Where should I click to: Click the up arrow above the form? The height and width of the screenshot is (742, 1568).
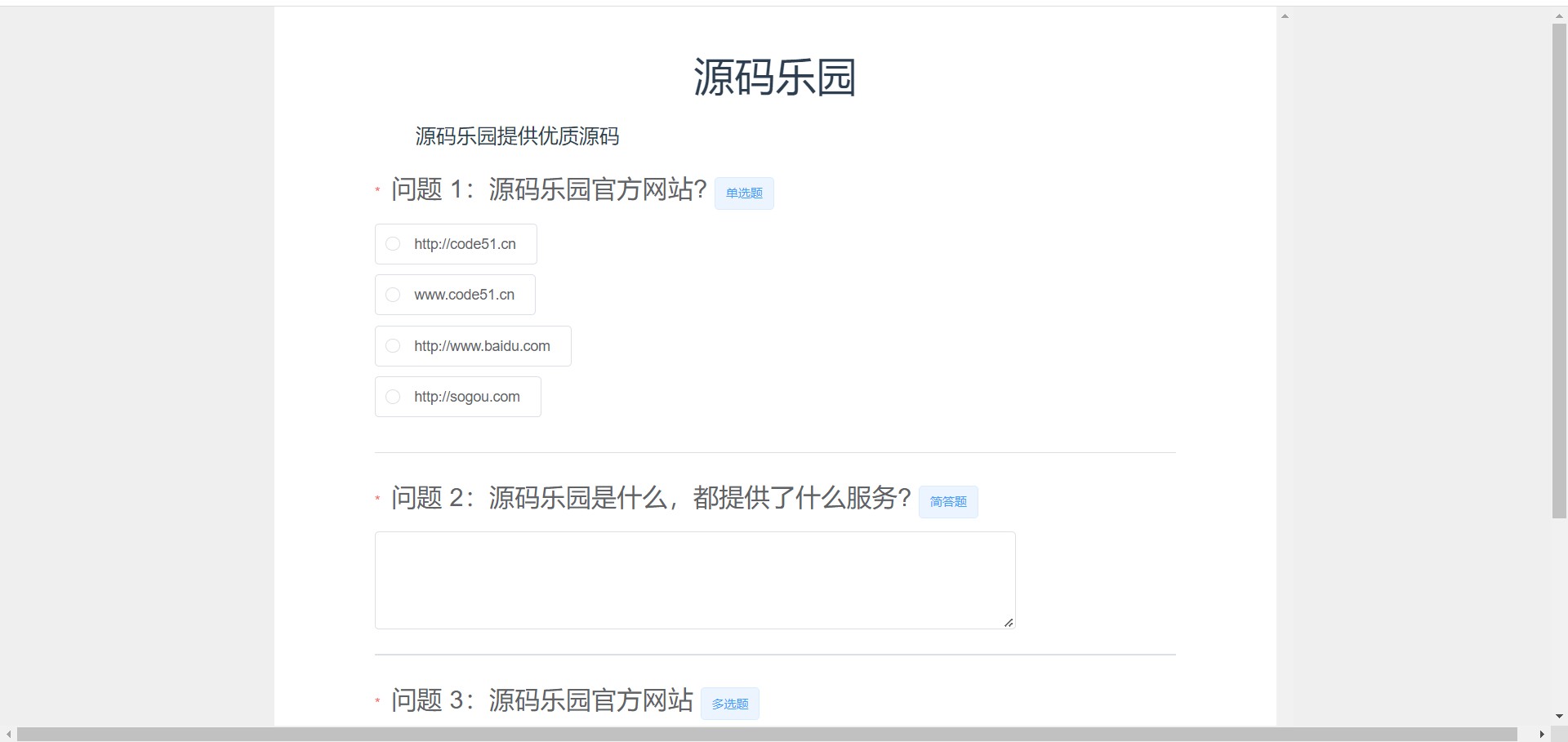click(x=1285, y=16)
